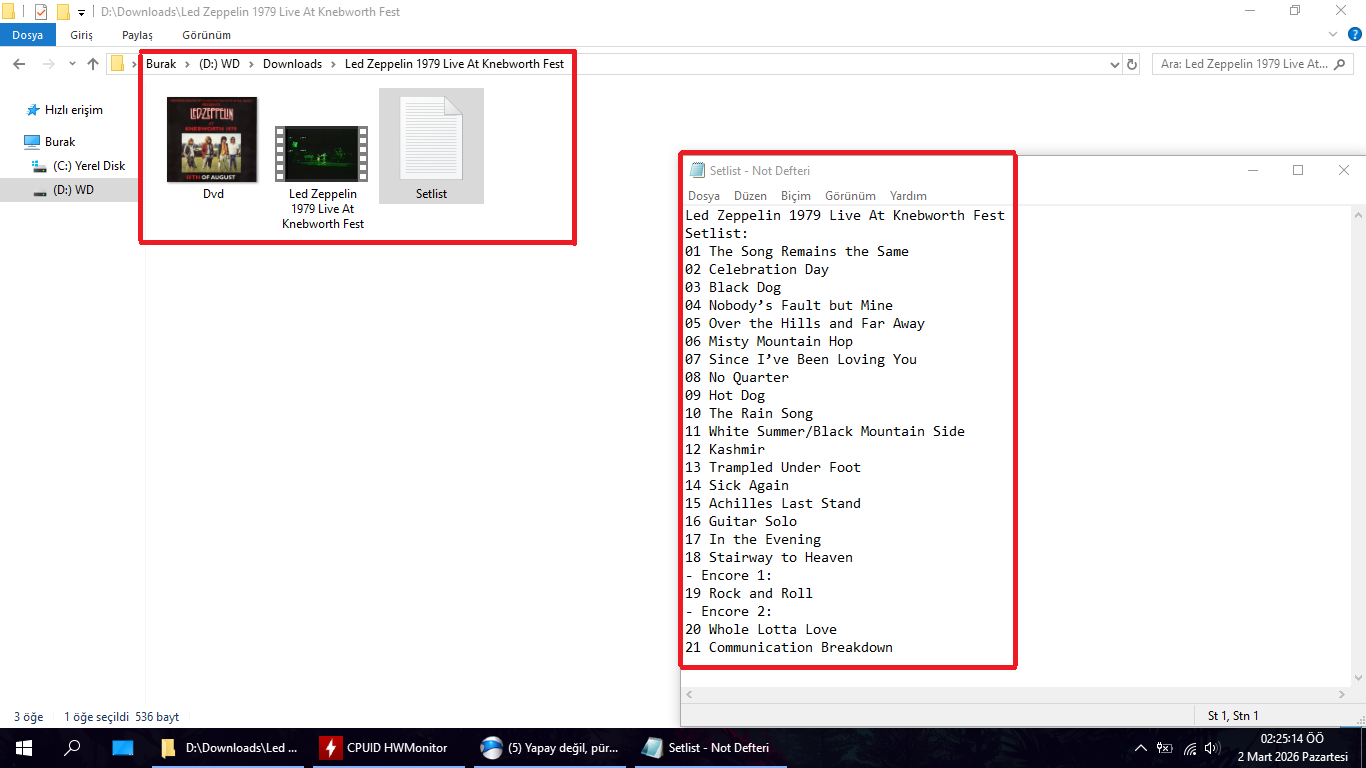Open the Görünüm ribbon tab in Explorer
Image resolution: width=1366 pixels, height=768 pixels.
[x=206, y=35]
